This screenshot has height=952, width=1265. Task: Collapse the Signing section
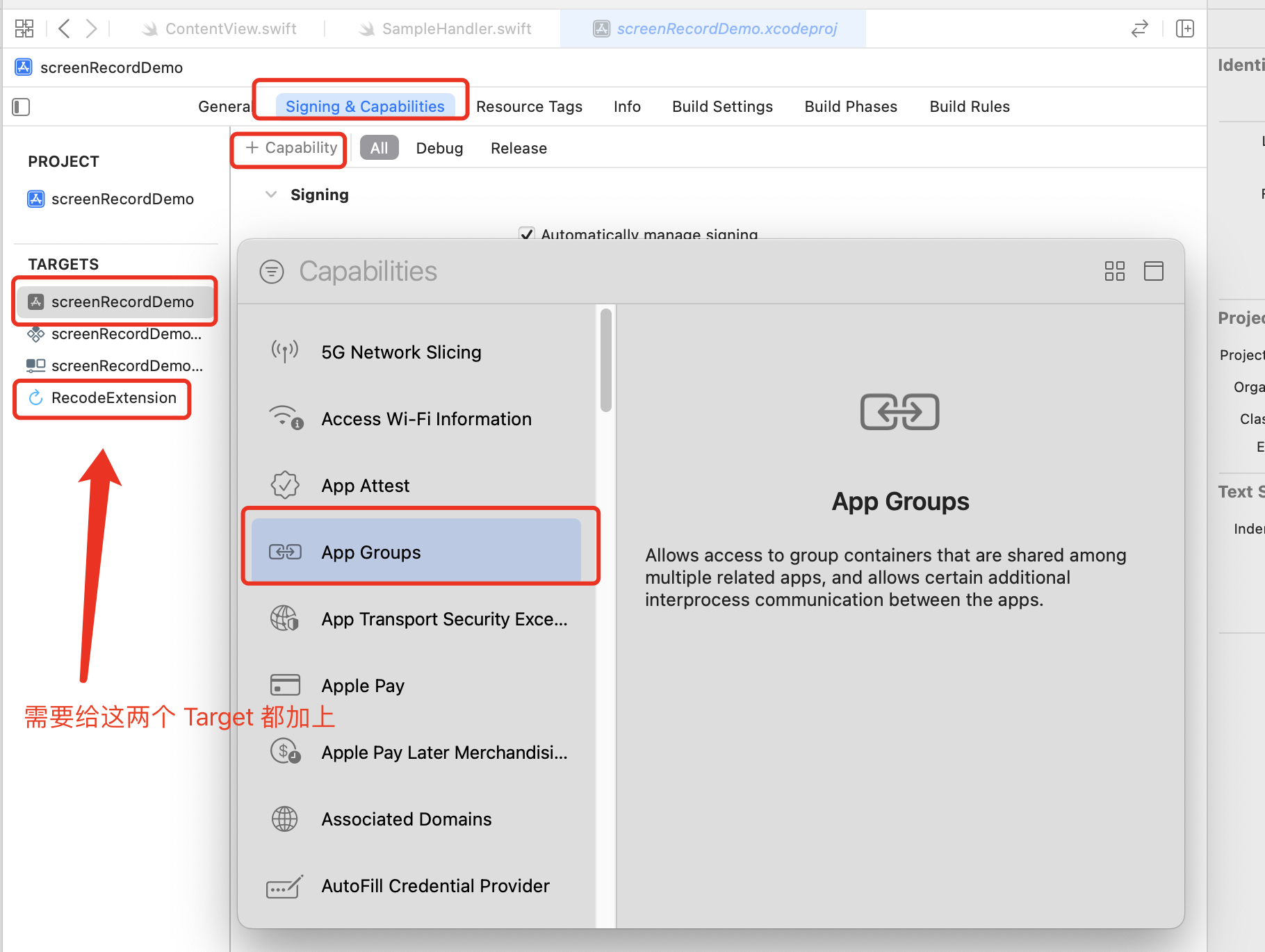[x=271, y=195]
